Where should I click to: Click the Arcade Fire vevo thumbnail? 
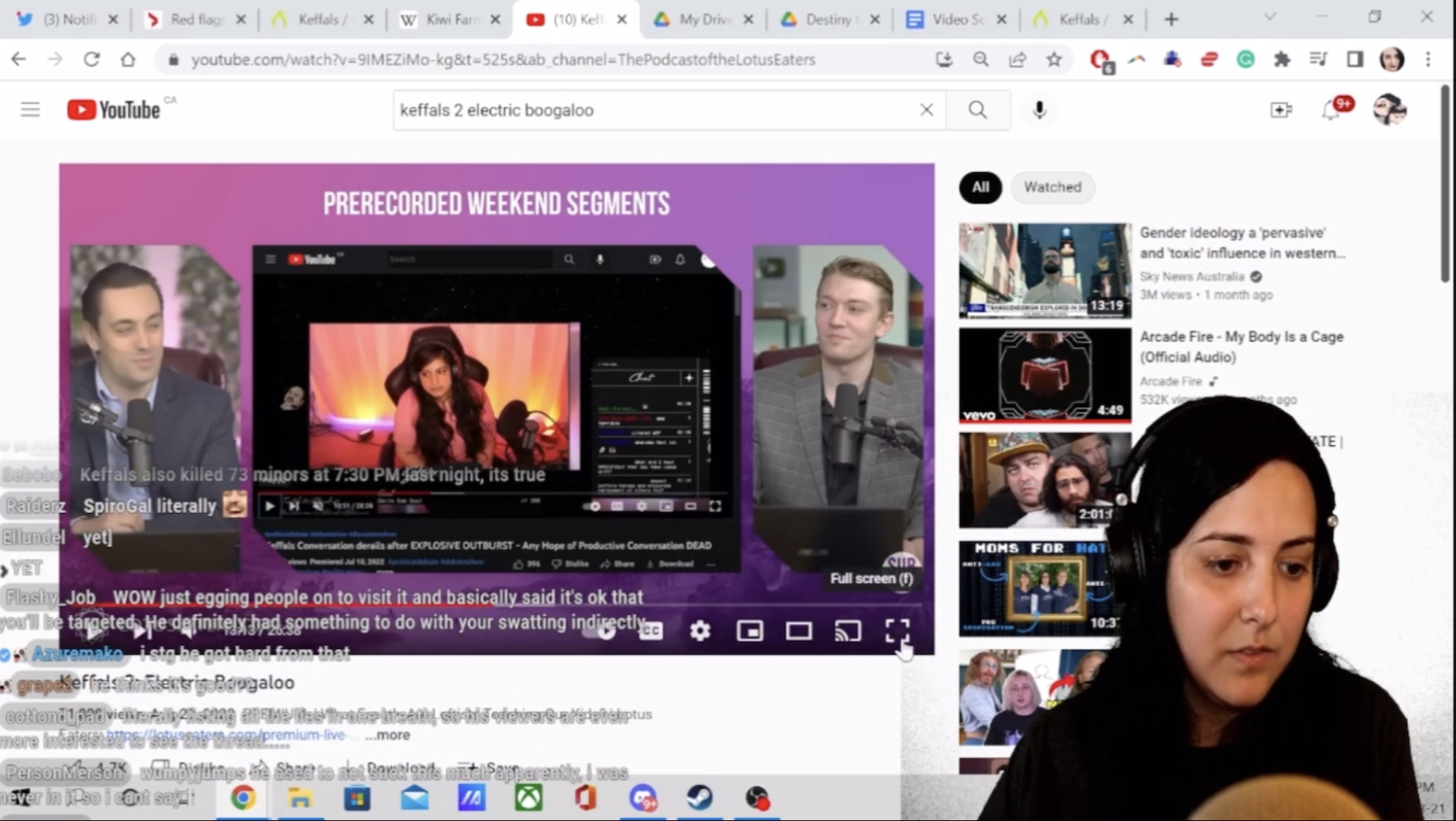1045,375
